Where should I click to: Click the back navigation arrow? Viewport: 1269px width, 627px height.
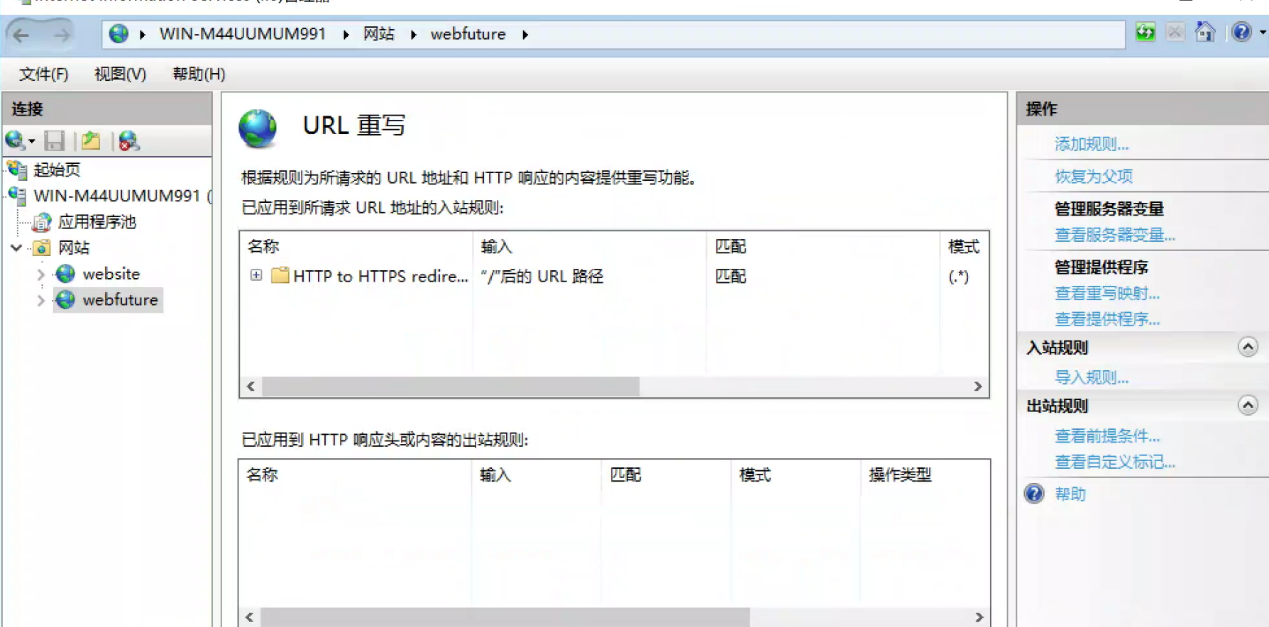22,35
